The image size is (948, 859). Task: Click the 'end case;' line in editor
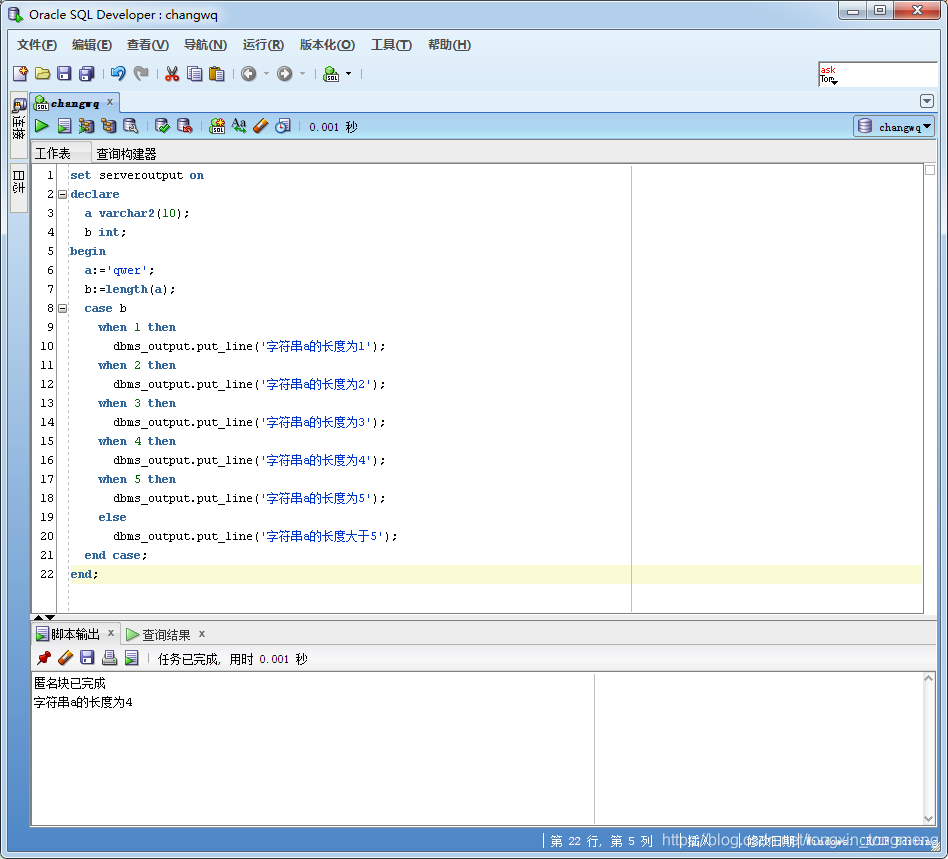tap(115, 555)
